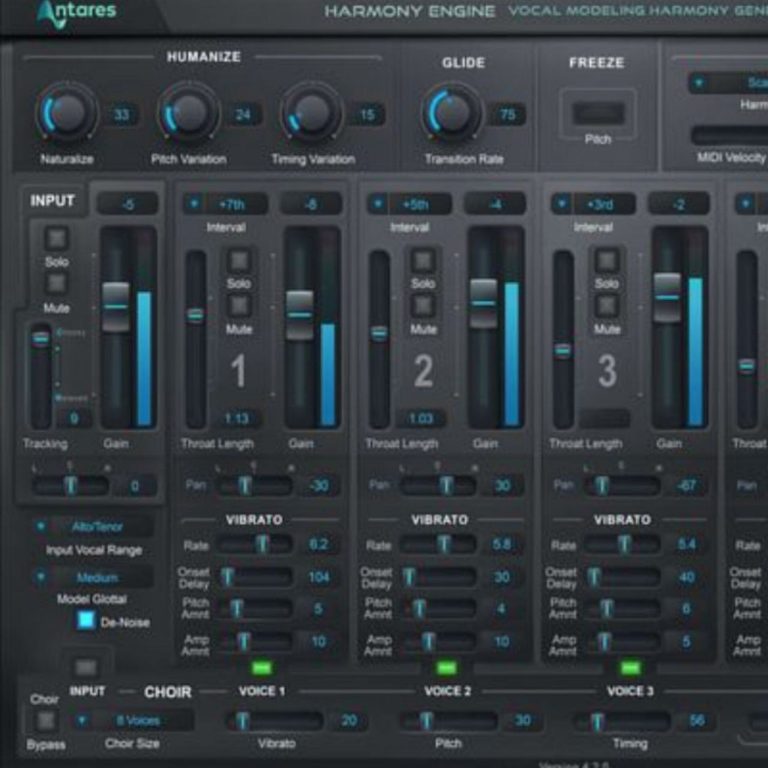Image resolution: width=768 pixels, height=768 pixels.
Task: Adjust the Pitch Variation knob
Action: [189, 113]
